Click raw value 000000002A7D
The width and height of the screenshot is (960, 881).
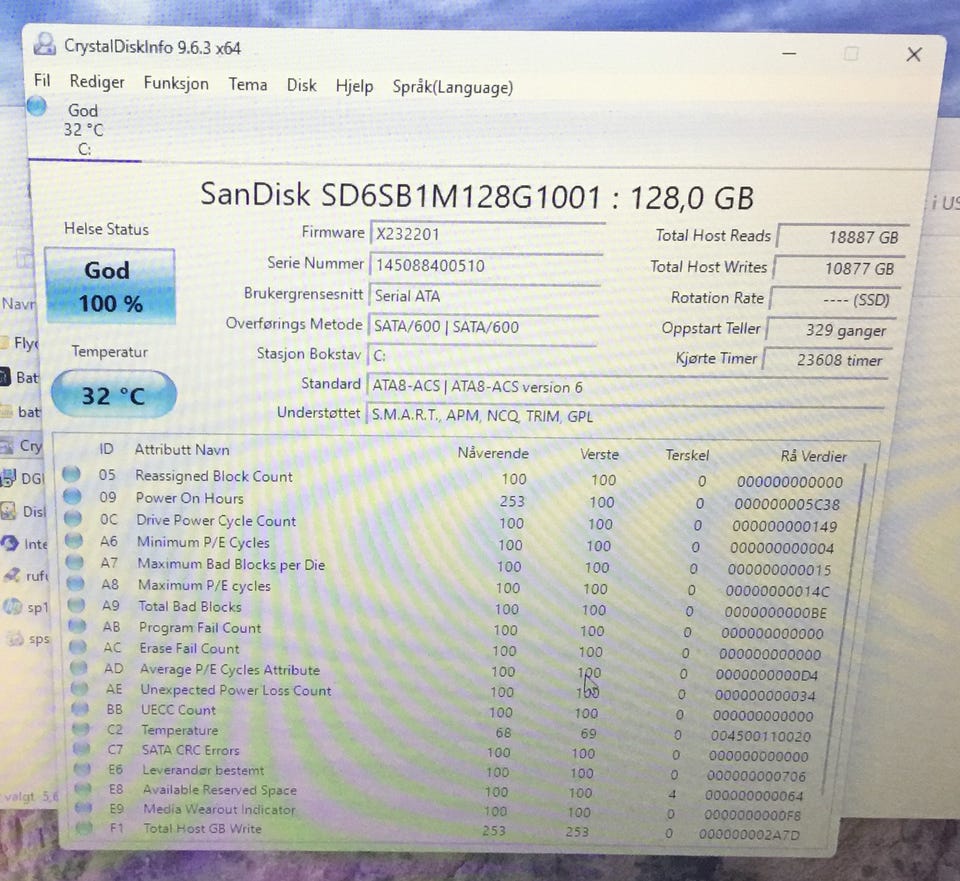click(x=749, y=834)
